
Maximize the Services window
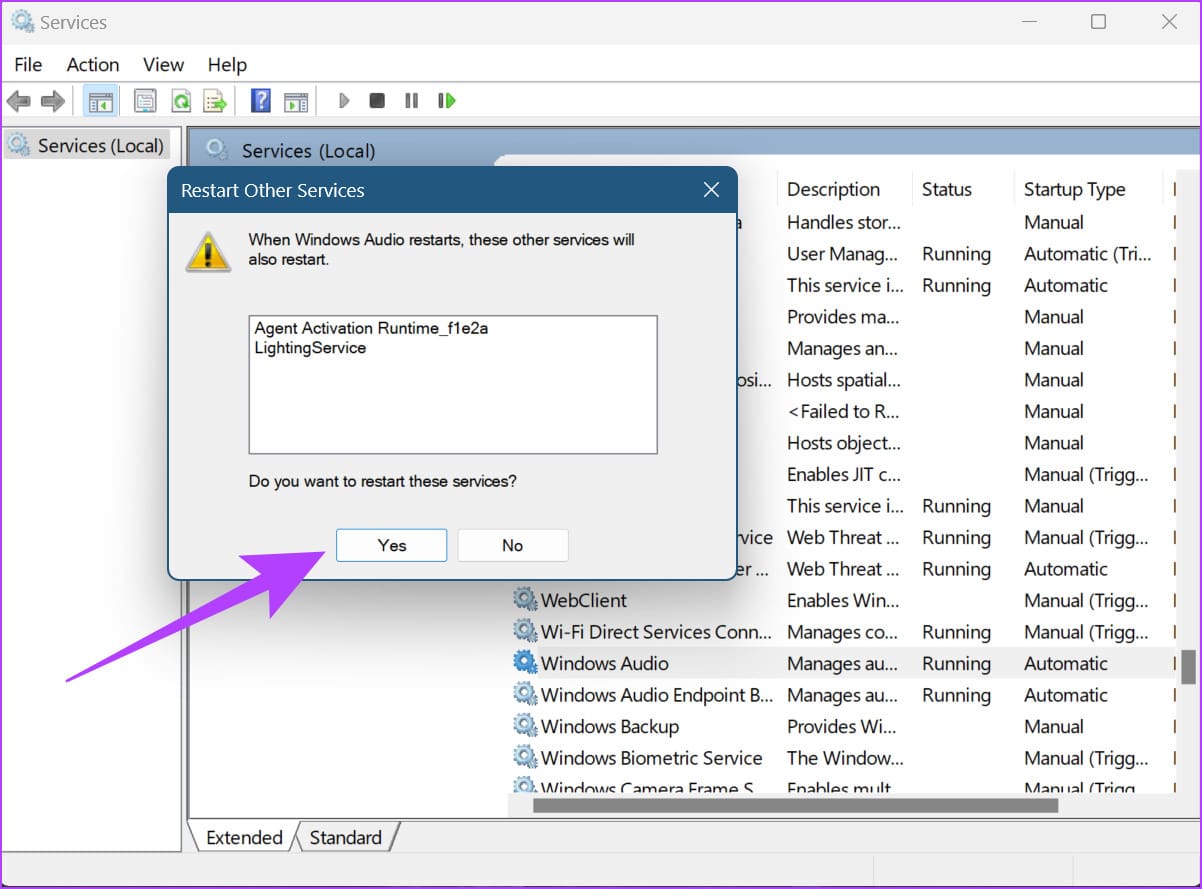[1098, 22]
